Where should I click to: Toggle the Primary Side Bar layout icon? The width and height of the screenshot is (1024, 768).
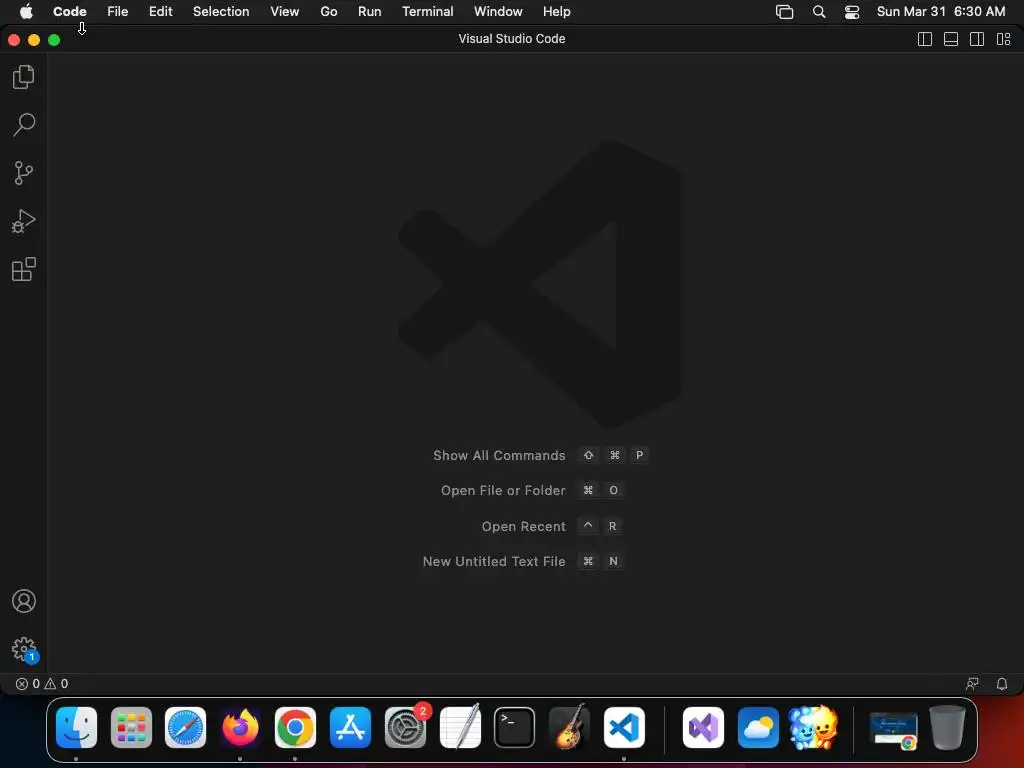click(925, 39)
